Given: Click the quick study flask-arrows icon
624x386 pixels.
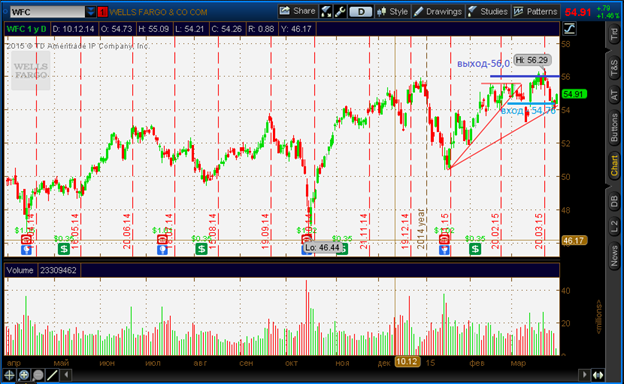Looking at the screenshot, I should point(326,12).
